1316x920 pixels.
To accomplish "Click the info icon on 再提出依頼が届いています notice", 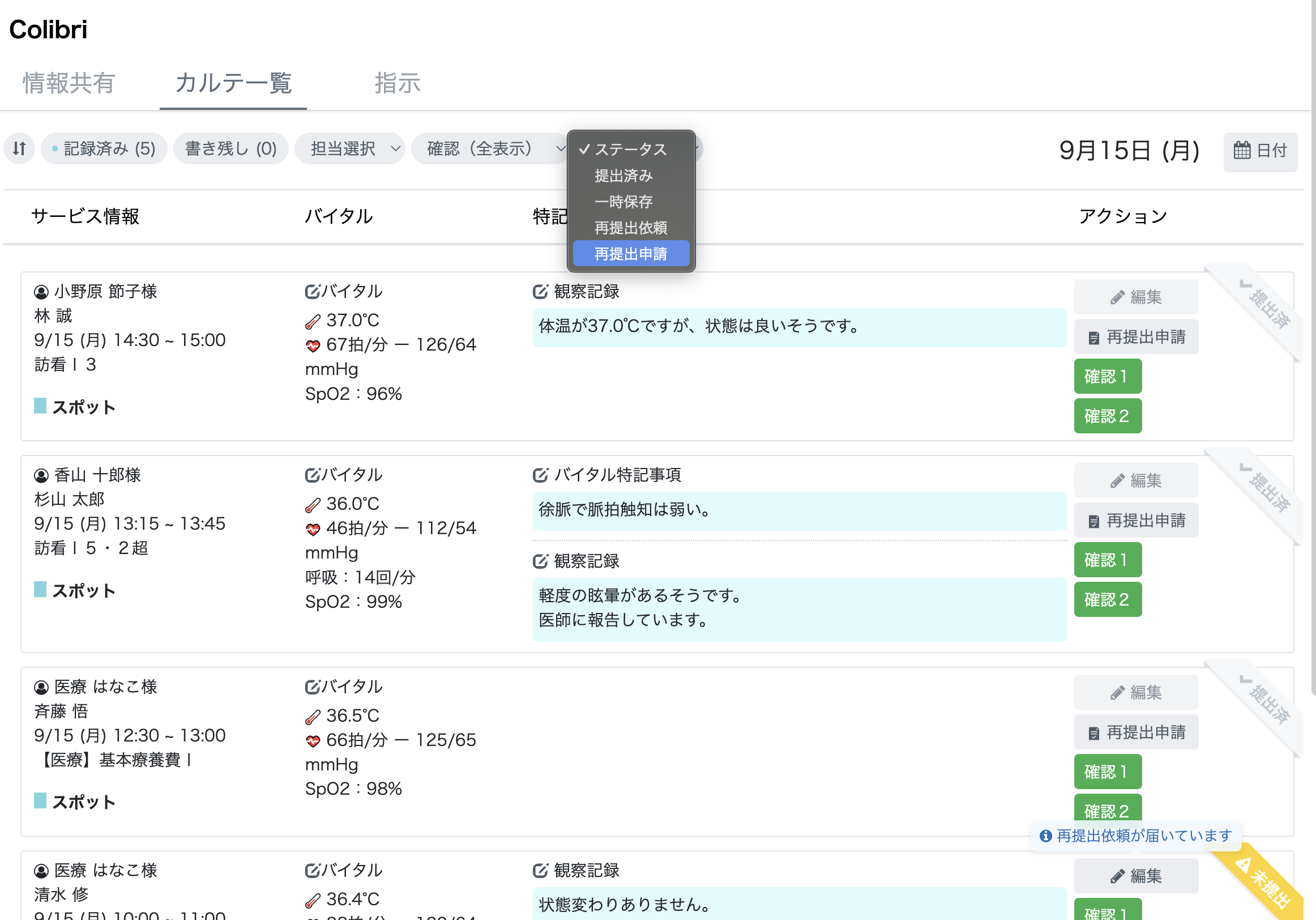I will point(1048,836).
